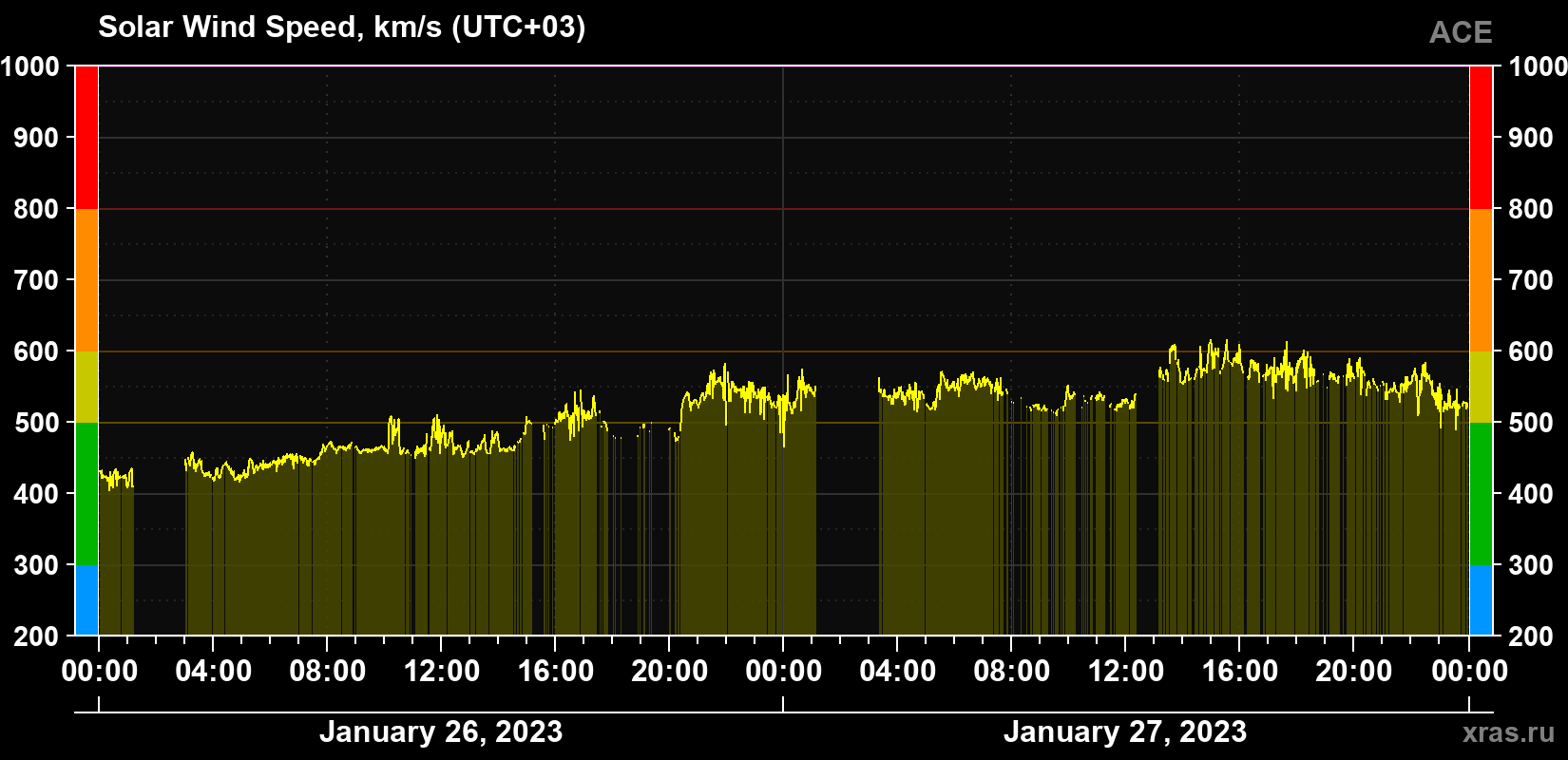The image size is (1568, 760).
Task: Click the orange segment of the right color scale
Action: [x=1481, y=280]
